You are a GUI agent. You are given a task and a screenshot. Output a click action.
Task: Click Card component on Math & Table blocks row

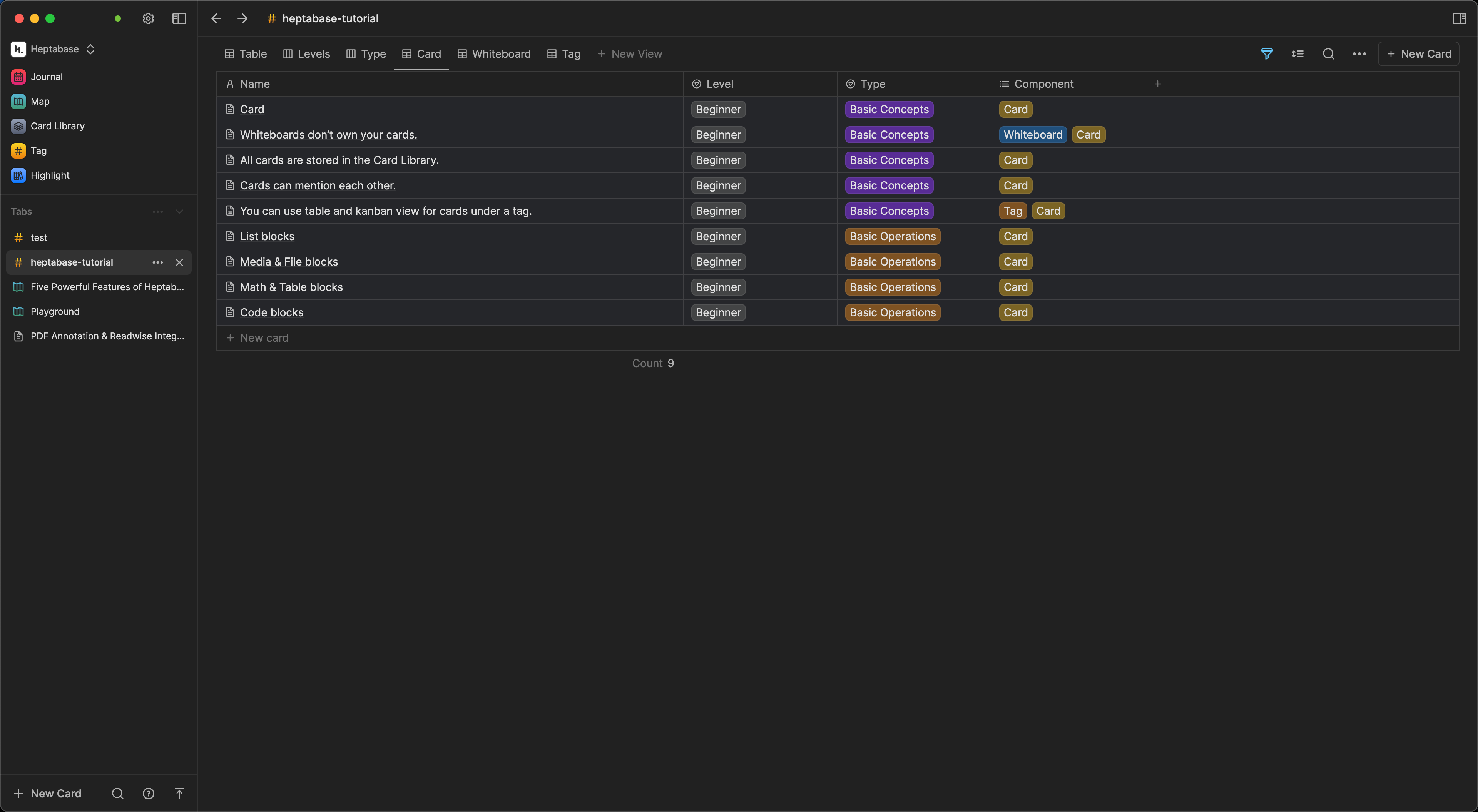pyautogui.click(x=1016, y=287)
